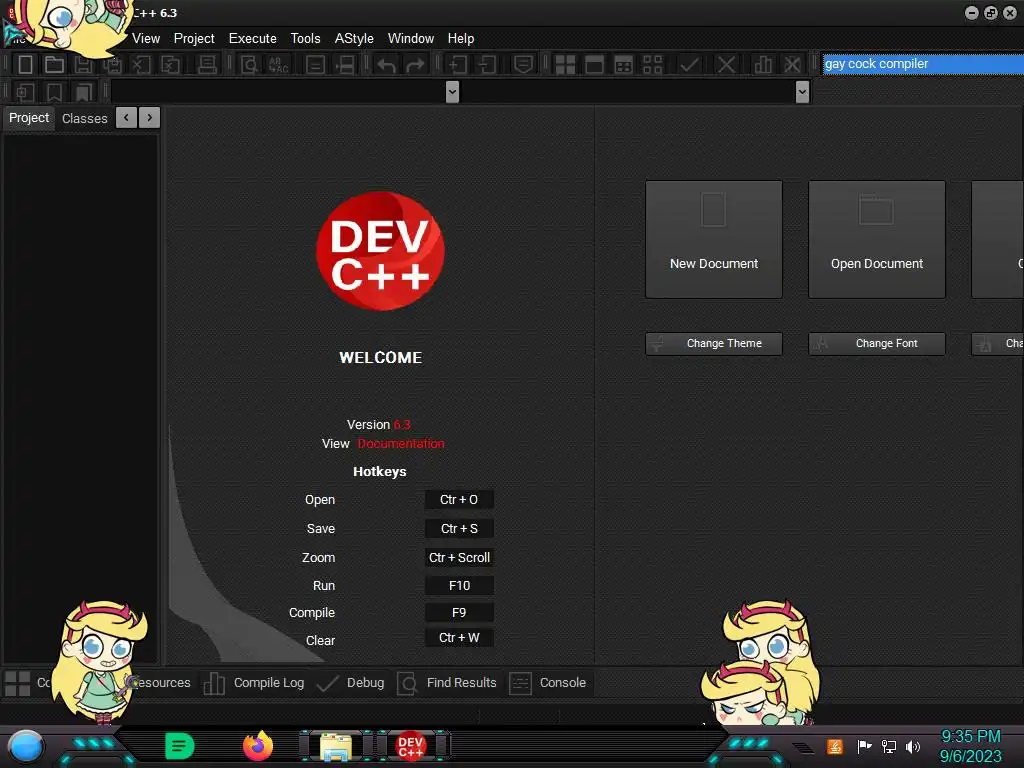Click the Insert snippet toolbar icon

click(x=24, y=92)
